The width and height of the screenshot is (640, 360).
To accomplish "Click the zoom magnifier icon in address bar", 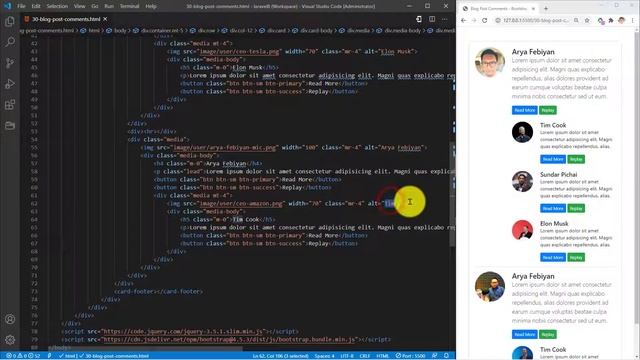I will 576,20.
